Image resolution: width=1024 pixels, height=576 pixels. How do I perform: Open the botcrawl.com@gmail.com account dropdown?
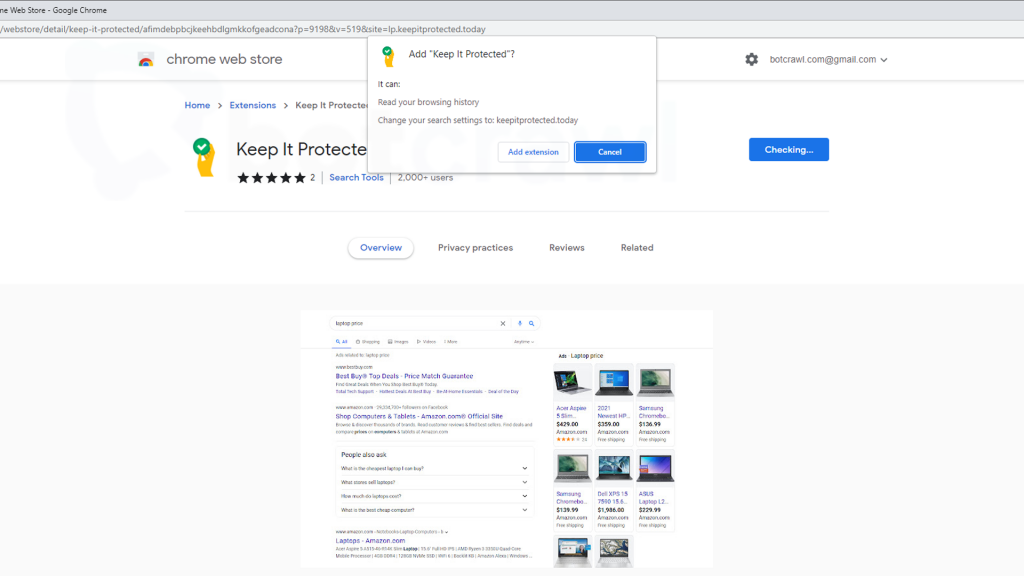pyautogui.click(x=828, y=60)
